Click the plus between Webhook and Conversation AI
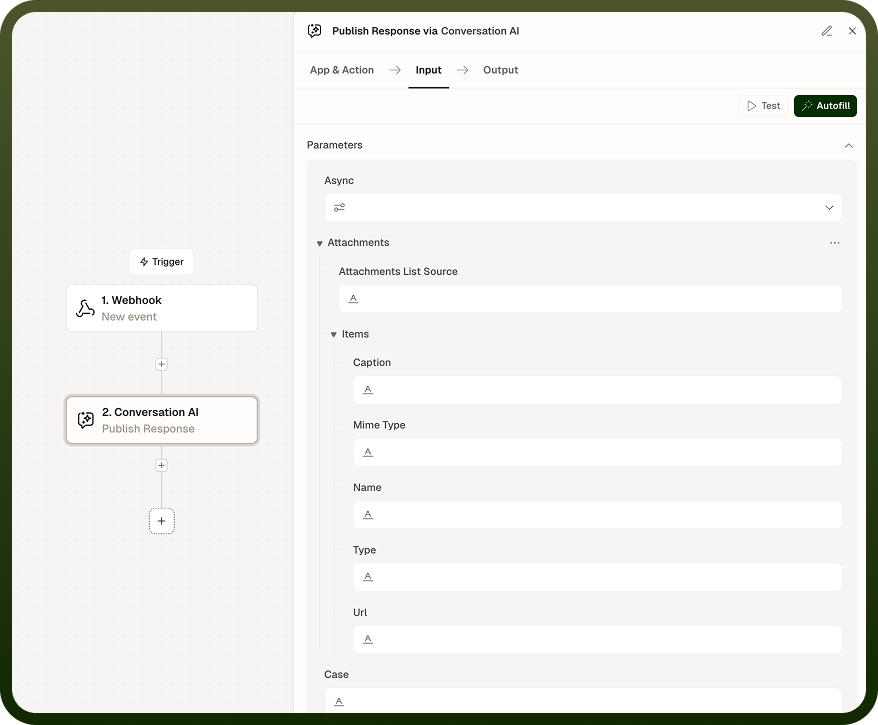 coord(161,364)
